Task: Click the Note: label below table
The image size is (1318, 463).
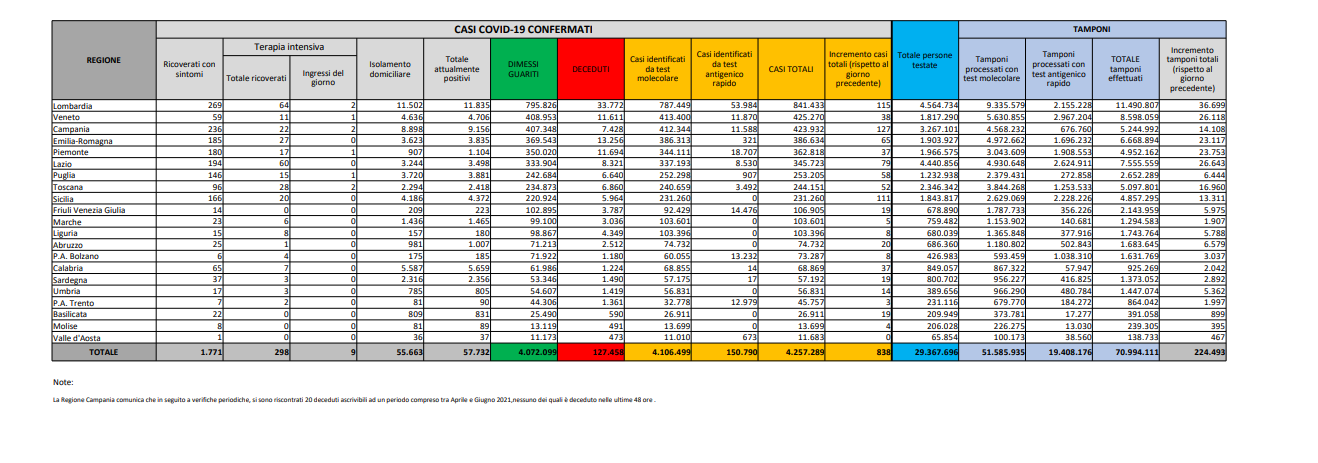Action: coord(62,382)
